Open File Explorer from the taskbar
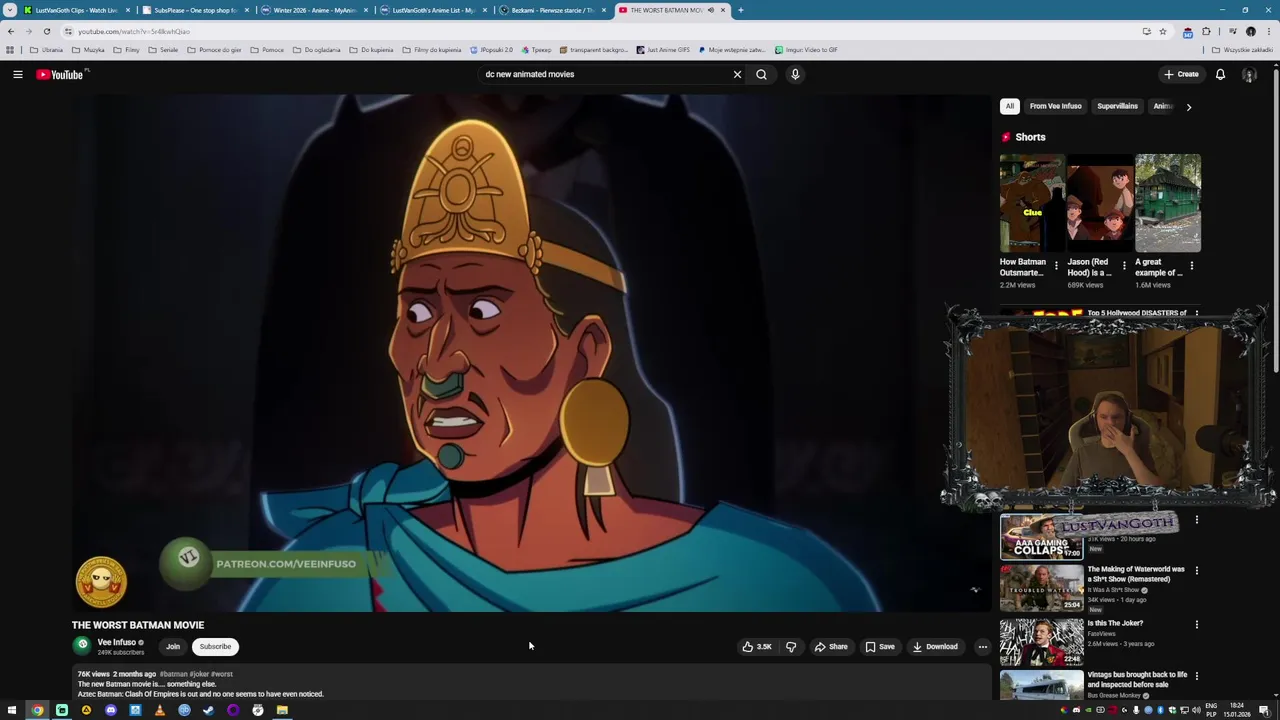 [282, 710]
